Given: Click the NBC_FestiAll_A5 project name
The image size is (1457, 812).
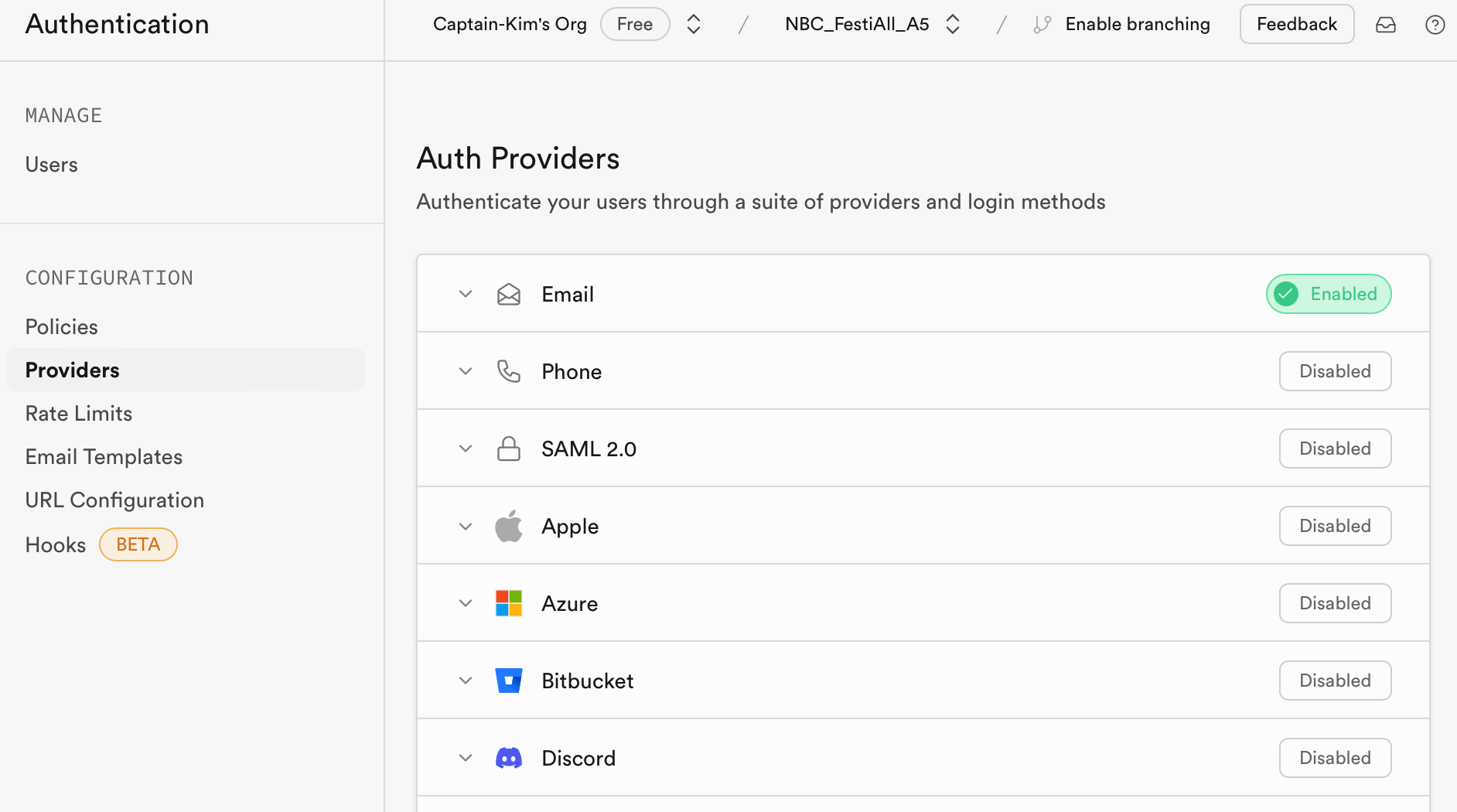Looking at the screenshot, I should [857, 25].
